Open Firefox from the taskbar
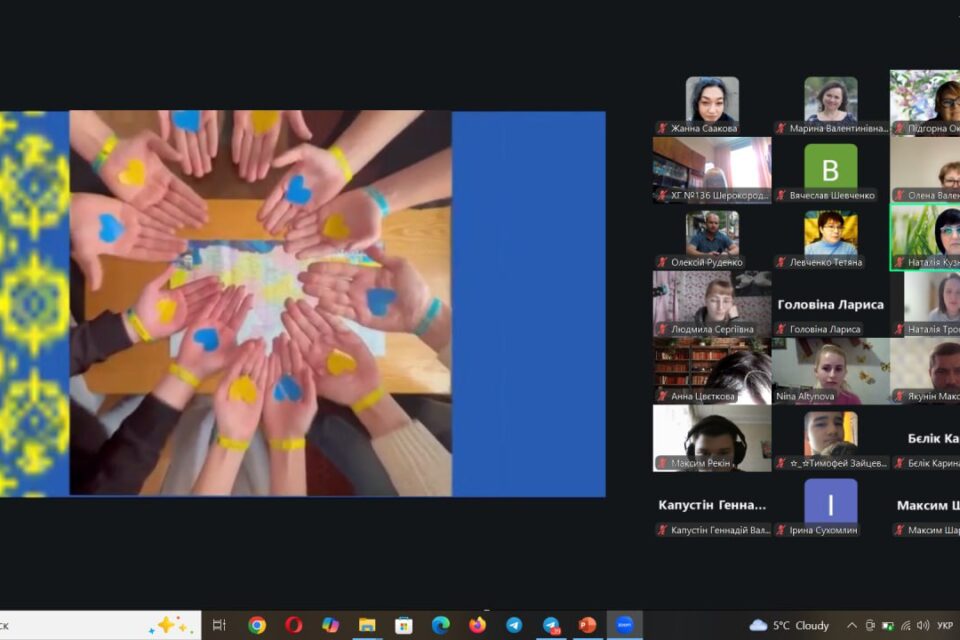 coord(477,625)
